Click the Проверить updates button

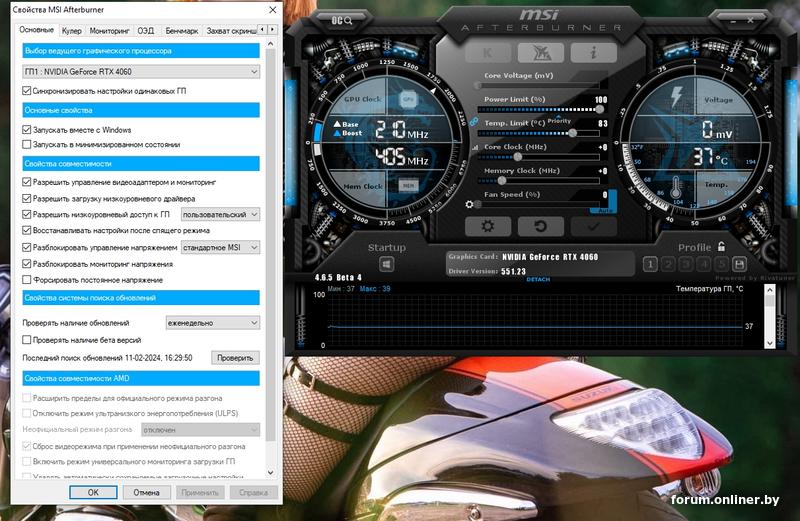coord(235,358)
